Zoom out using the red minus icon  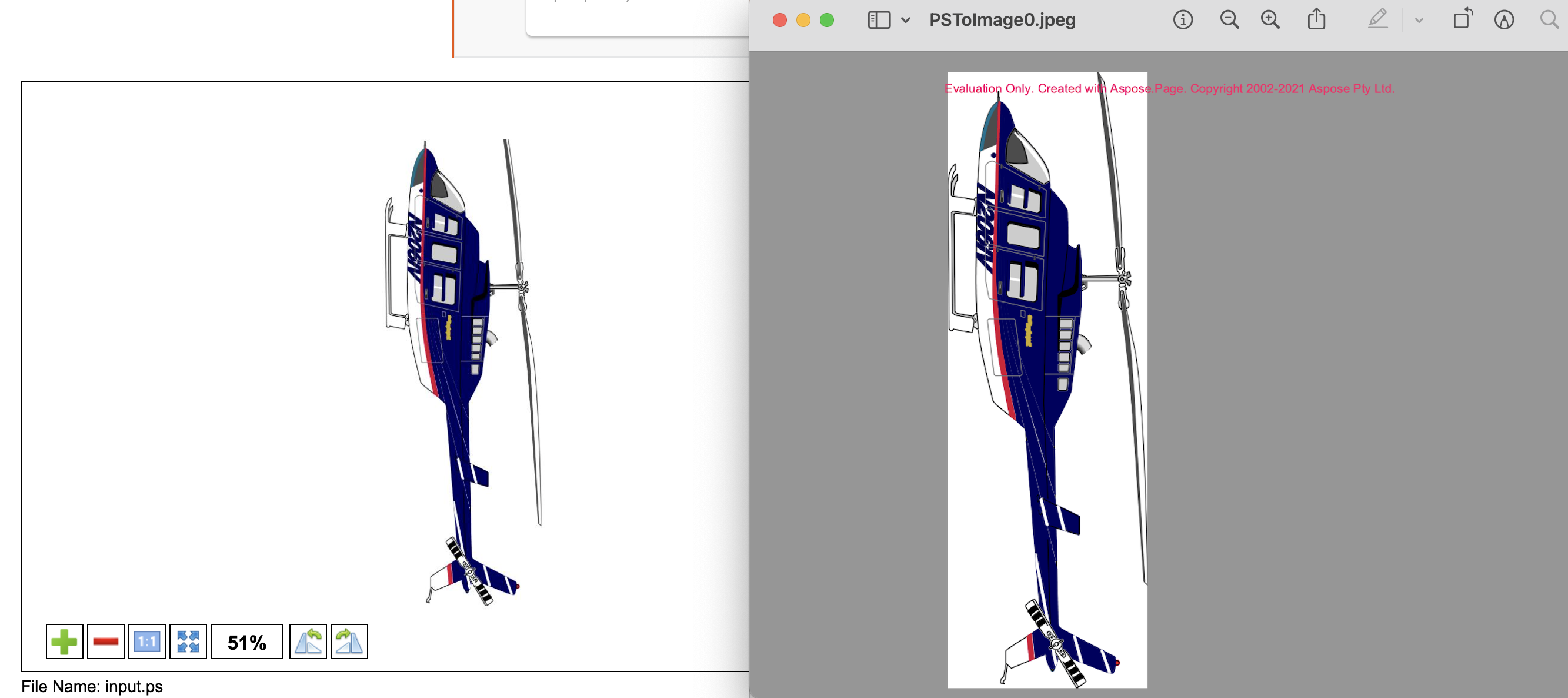[105, 641]
